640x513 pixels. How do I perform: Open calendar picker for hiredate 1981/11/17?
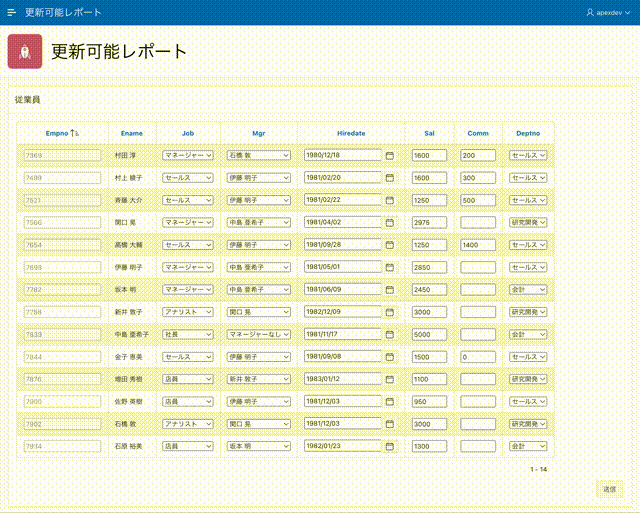[x=390, y=335]
